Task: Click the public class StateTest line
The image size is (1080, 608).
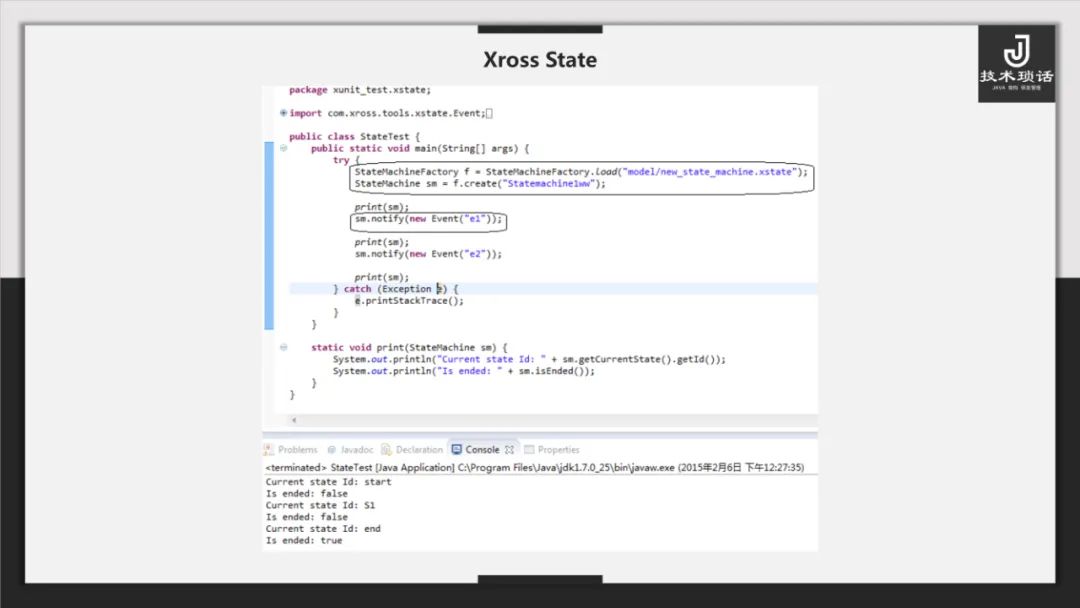Action: 354,136
